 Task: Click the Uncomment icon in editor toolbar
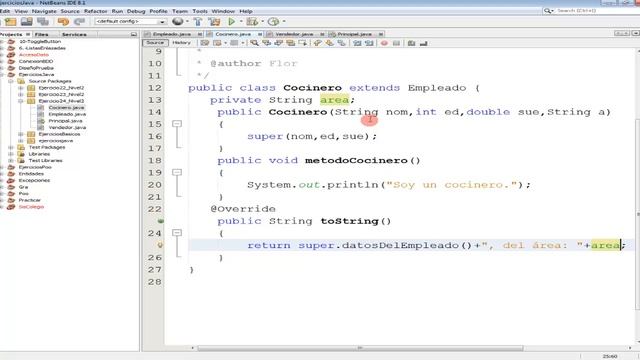point(424,43)
